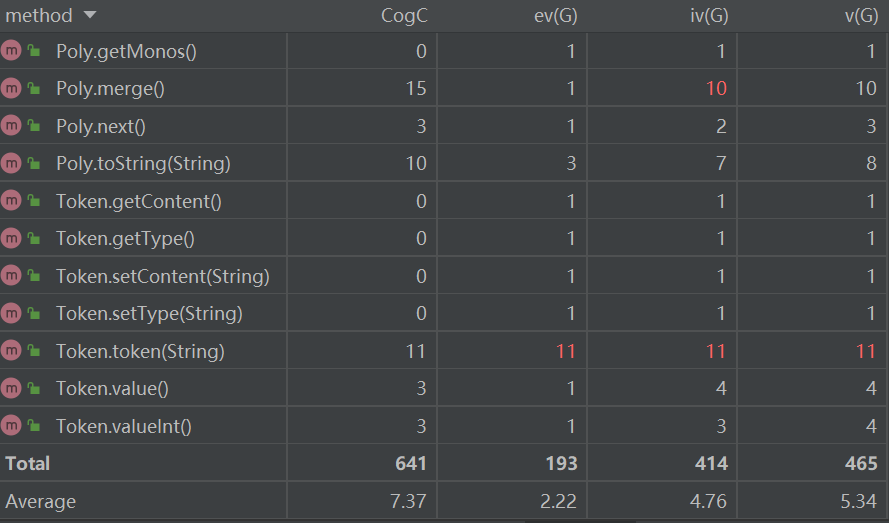
Task: Click the green lock icon beside Token.getContent()
Action: tap(34, 201)
